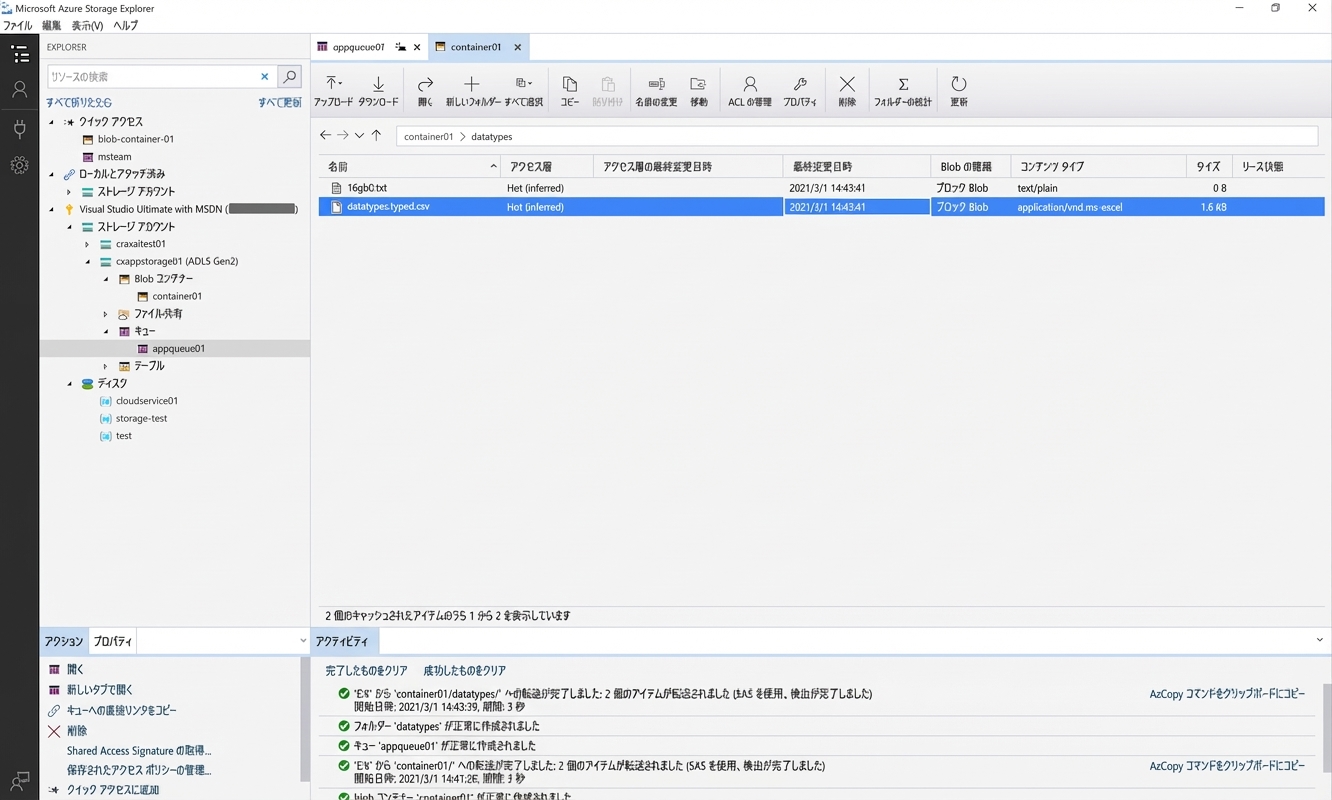1332x800 pixels.
Task: Open the settings gear in the sidebar
Action: coord(19,166)
